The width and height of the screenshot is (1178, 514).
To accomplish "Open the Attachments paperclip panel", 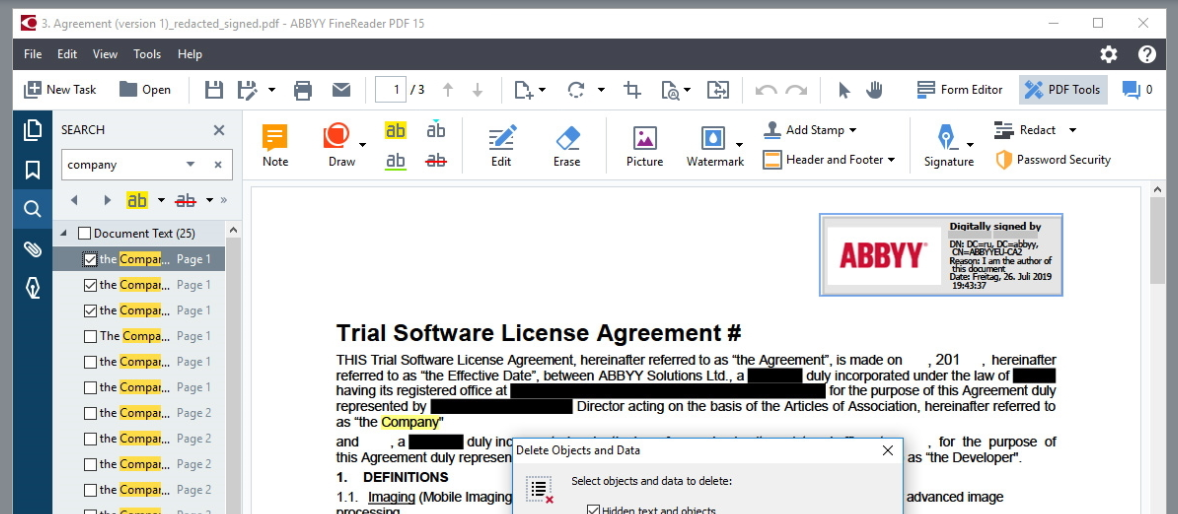I will [x=32, y=249].
